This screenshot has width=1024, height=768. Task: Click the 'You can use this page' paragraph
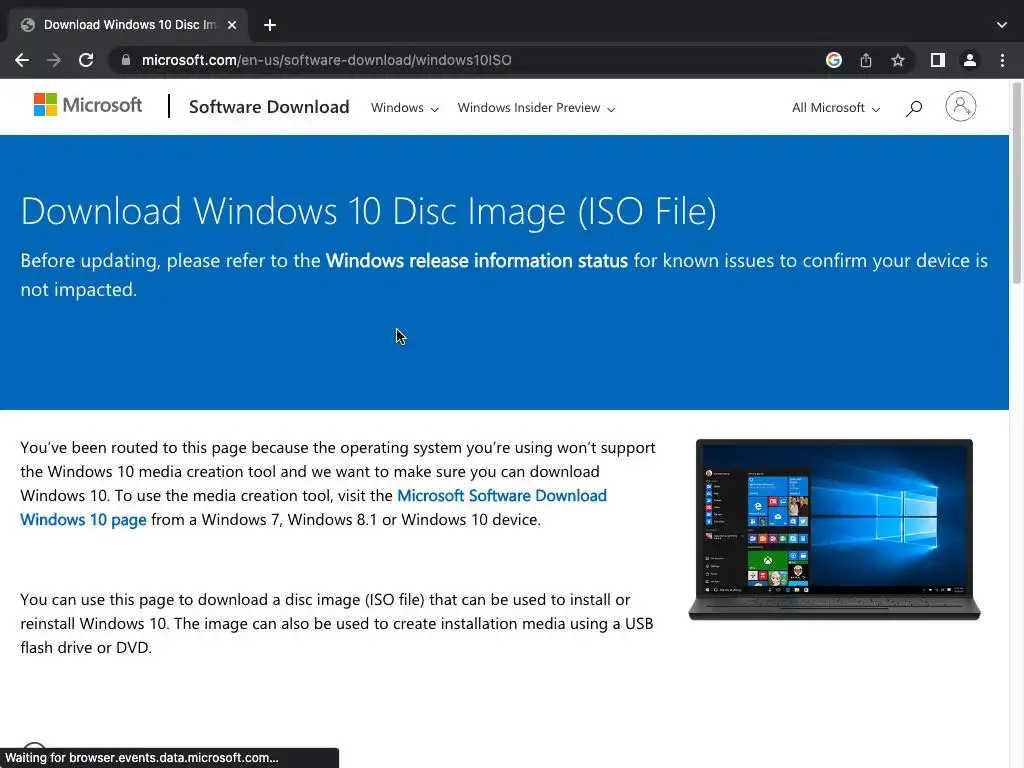tap(337, 624)
